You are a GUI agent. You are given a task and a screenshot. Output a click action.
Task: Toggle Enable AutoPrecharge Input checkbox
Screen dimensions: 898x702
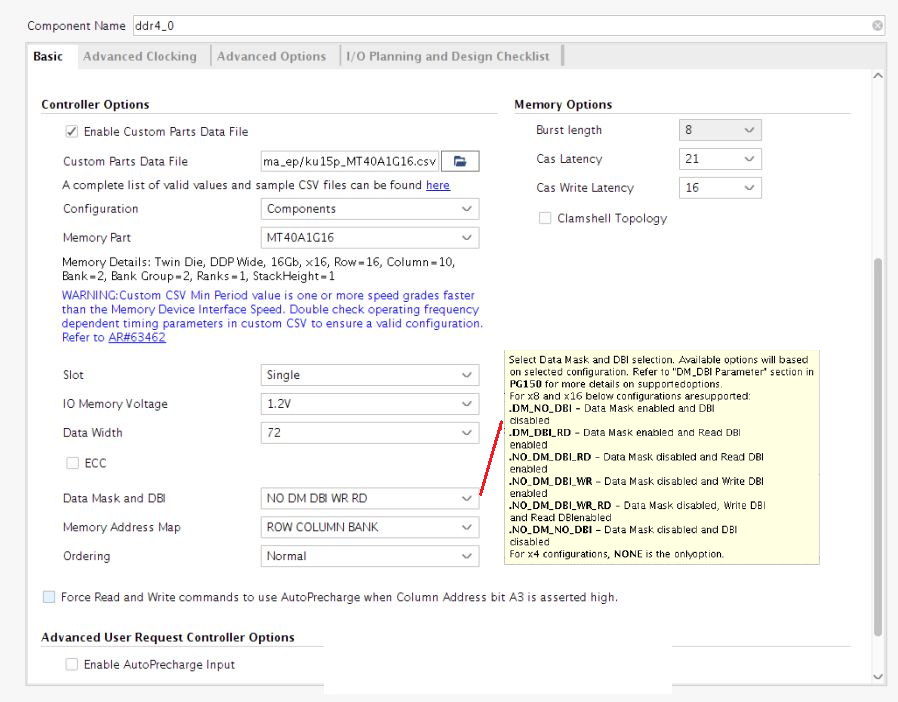(71, 664)
